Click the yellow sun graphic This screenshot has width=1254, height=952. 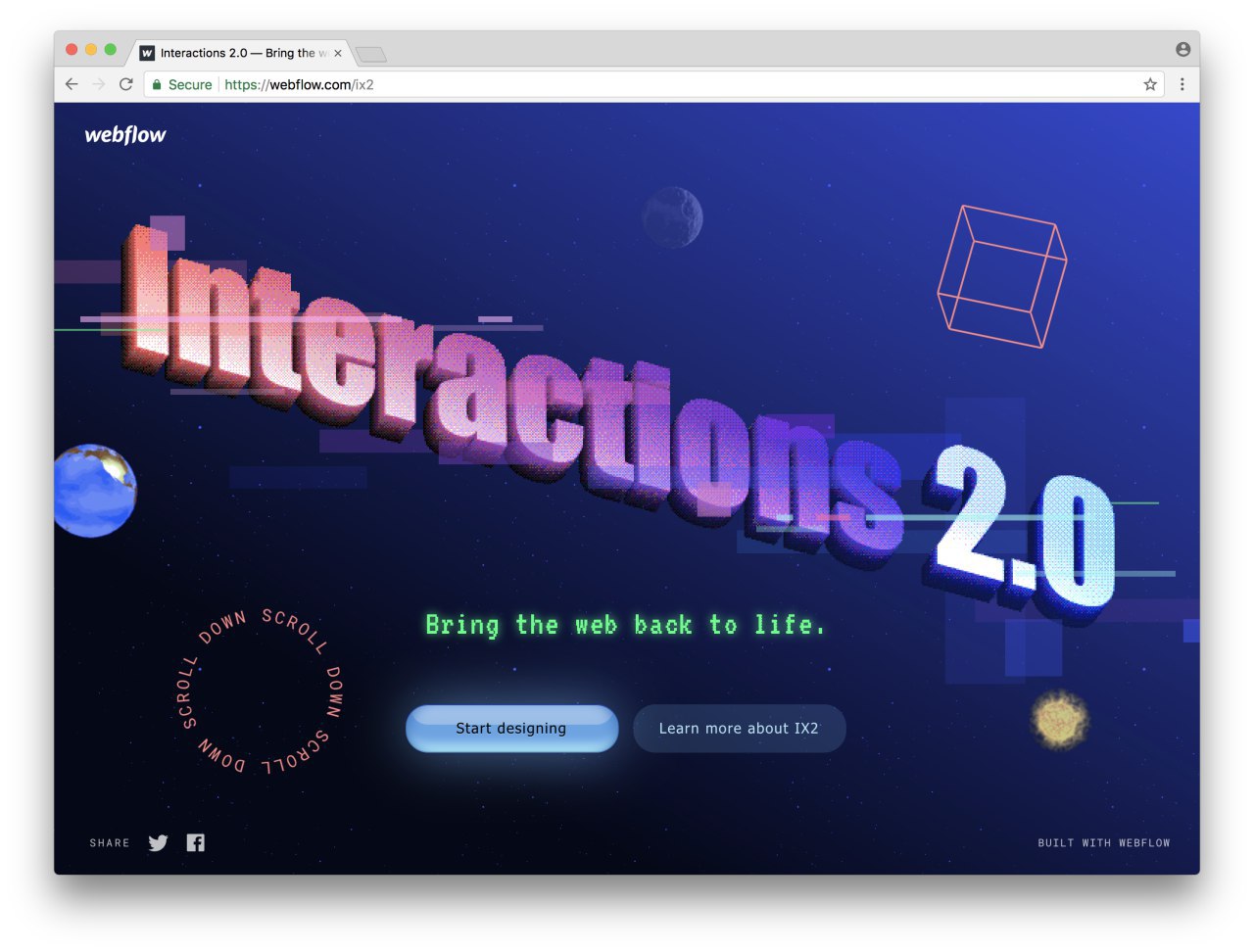pos(1060,720)
